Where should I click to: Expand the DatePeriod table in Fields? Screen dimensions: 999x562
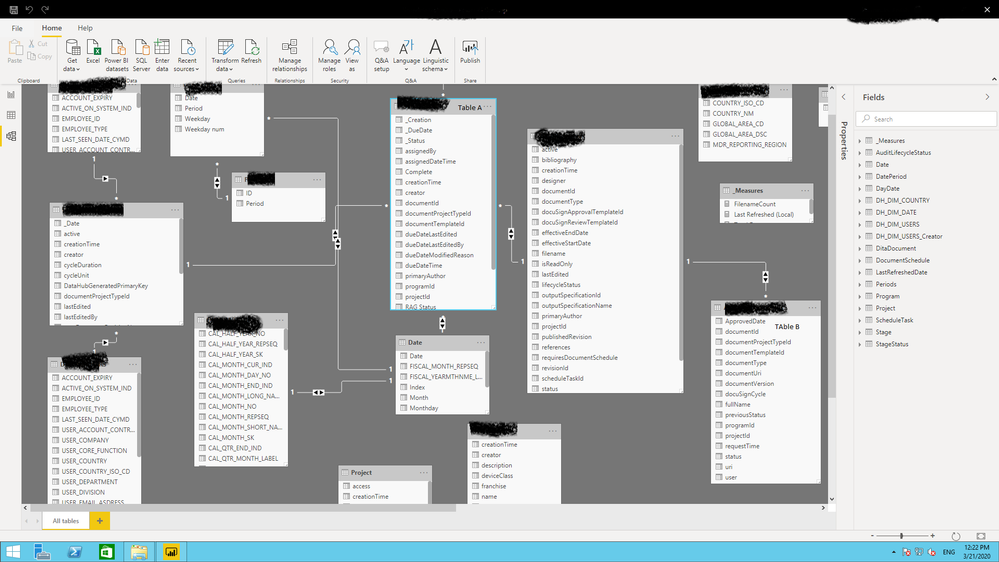859,177
